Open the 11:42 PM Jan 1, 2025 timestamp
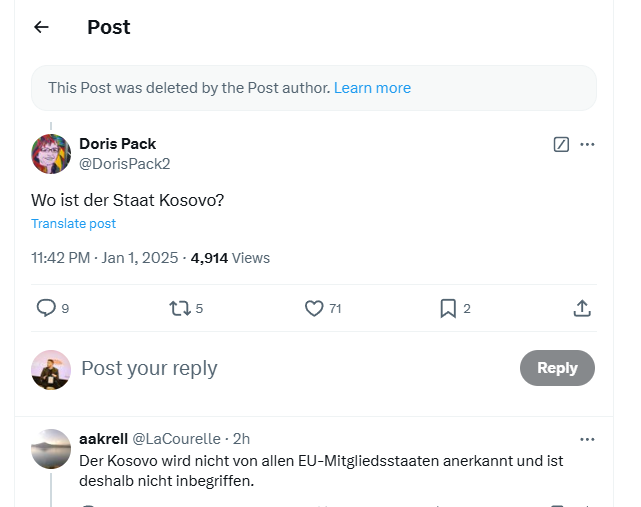The height and width of the screenshot is (507, 641). pos(104,258)
